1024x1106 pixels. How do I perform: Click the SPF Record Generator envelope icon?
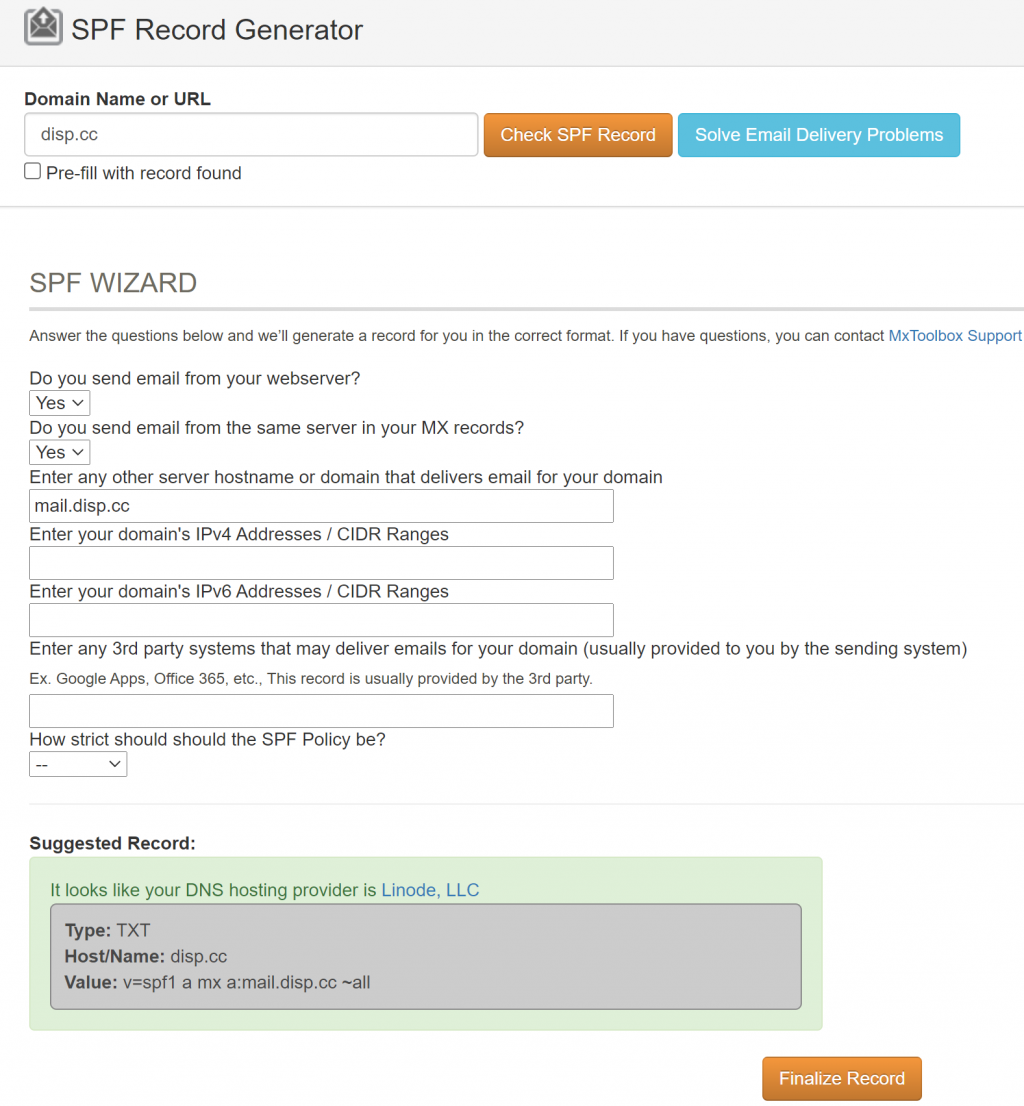point(43,27)
